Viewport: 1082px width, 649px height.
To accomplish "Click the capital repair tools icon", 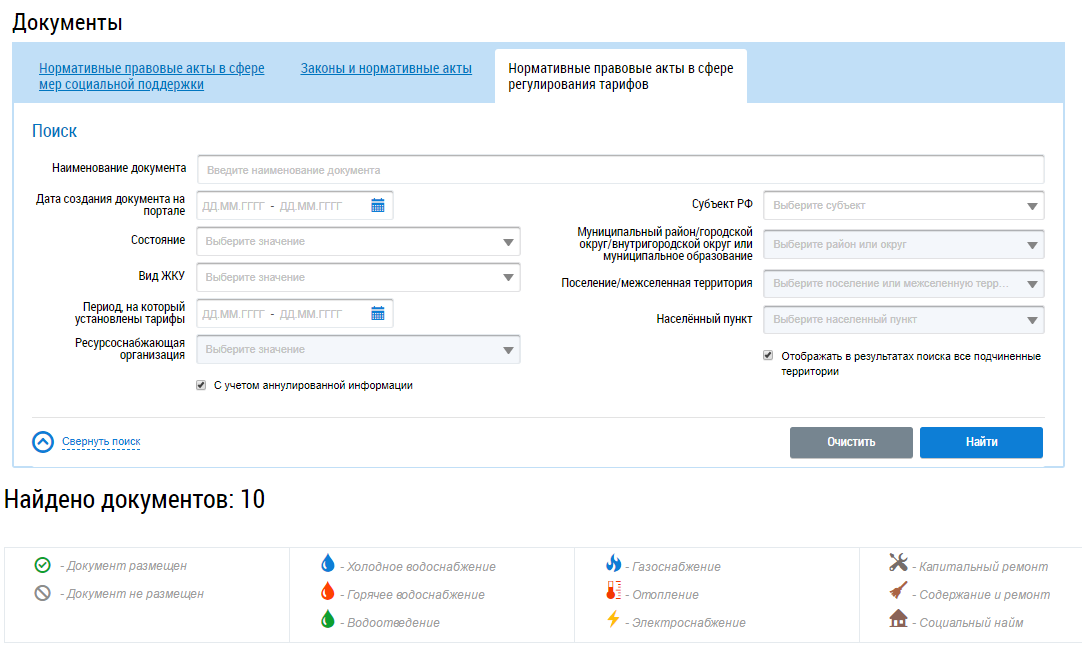I will (898, 564).
